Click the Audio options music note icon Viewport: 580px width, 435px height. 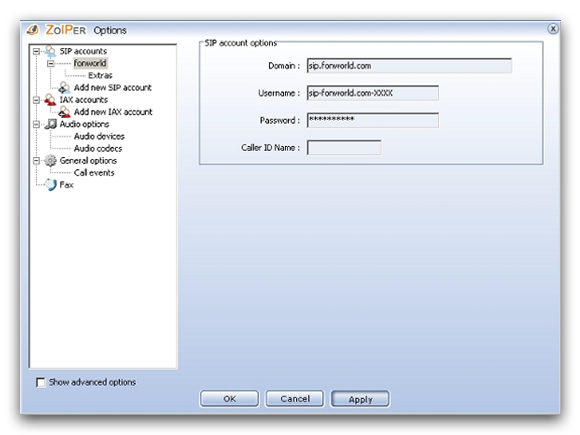pos(50,124)
